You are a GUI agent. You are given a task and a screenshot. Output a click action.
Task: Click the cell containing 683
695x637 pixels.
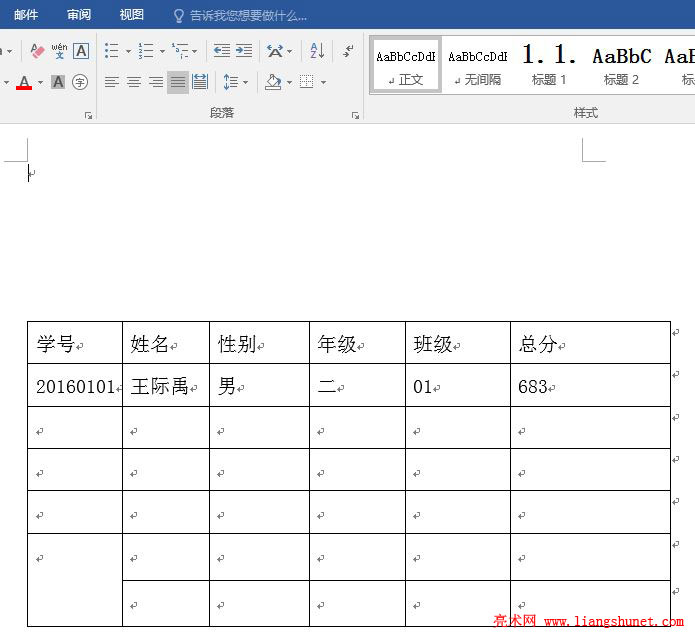pyautogui.click(x=590, y=385)
